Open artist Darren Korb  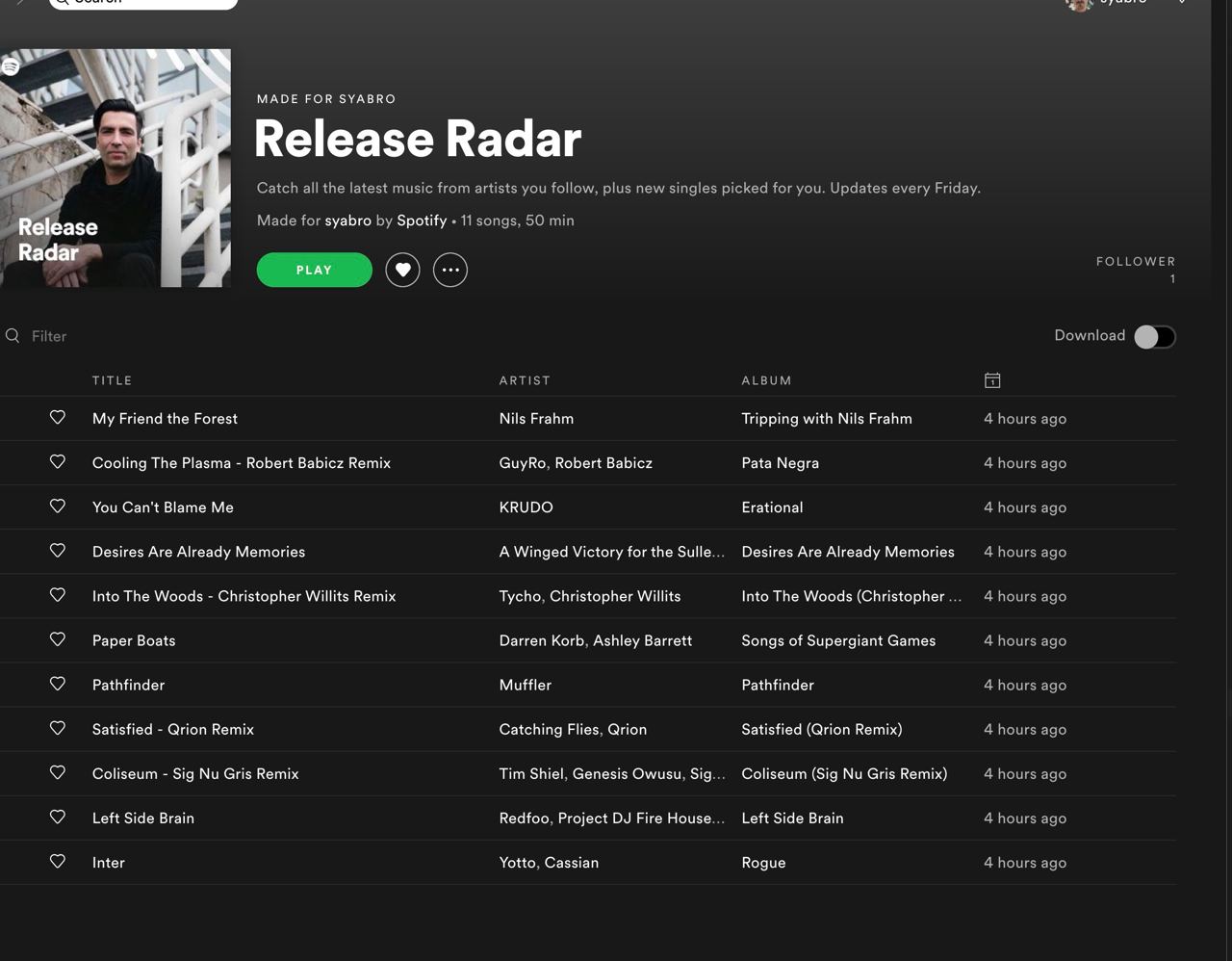[x=542, y=640]
